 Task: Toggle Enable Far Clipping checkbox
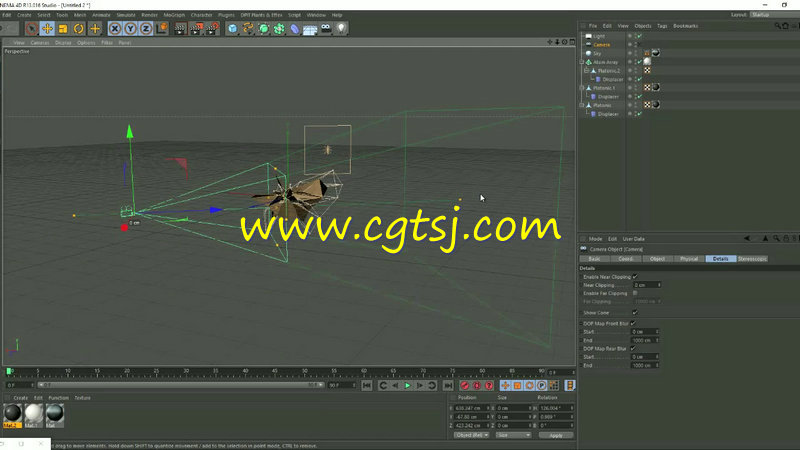click(635, 293)
